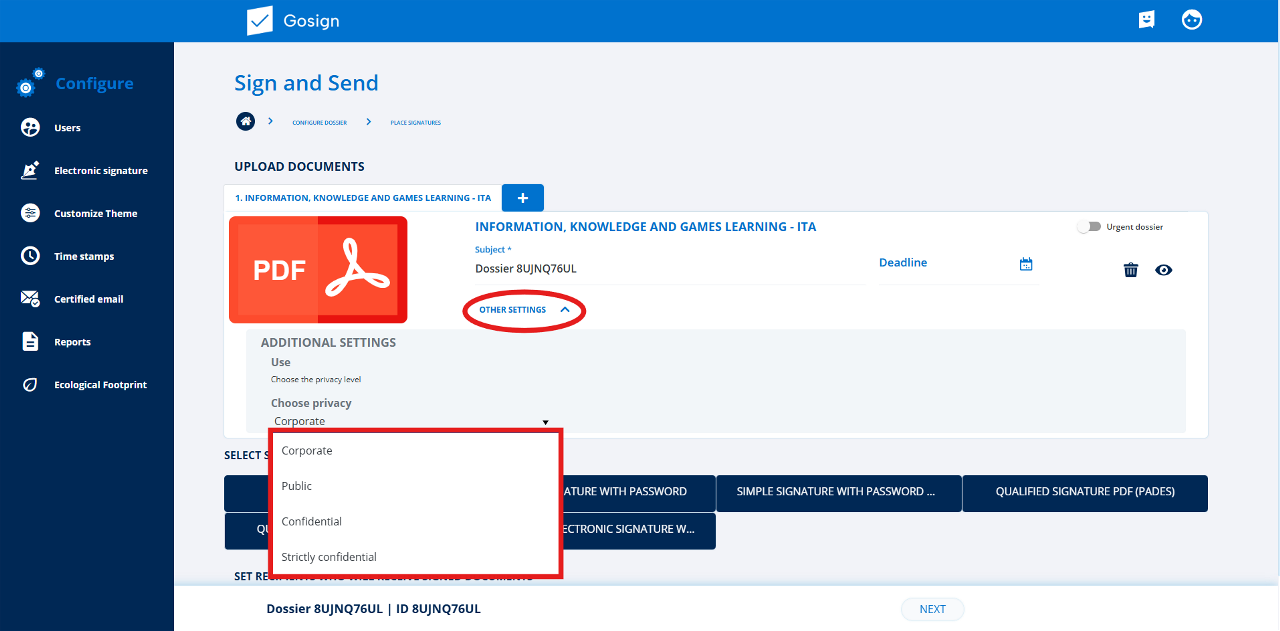
Task: Open Electronic signature settings
Action: point(100,171)
